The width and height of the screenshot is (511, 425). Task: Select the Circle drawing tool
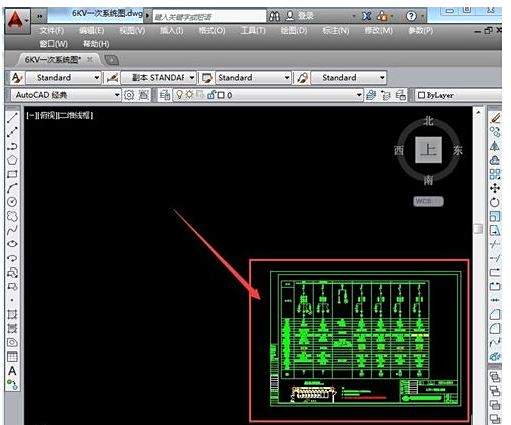point(12,202)
